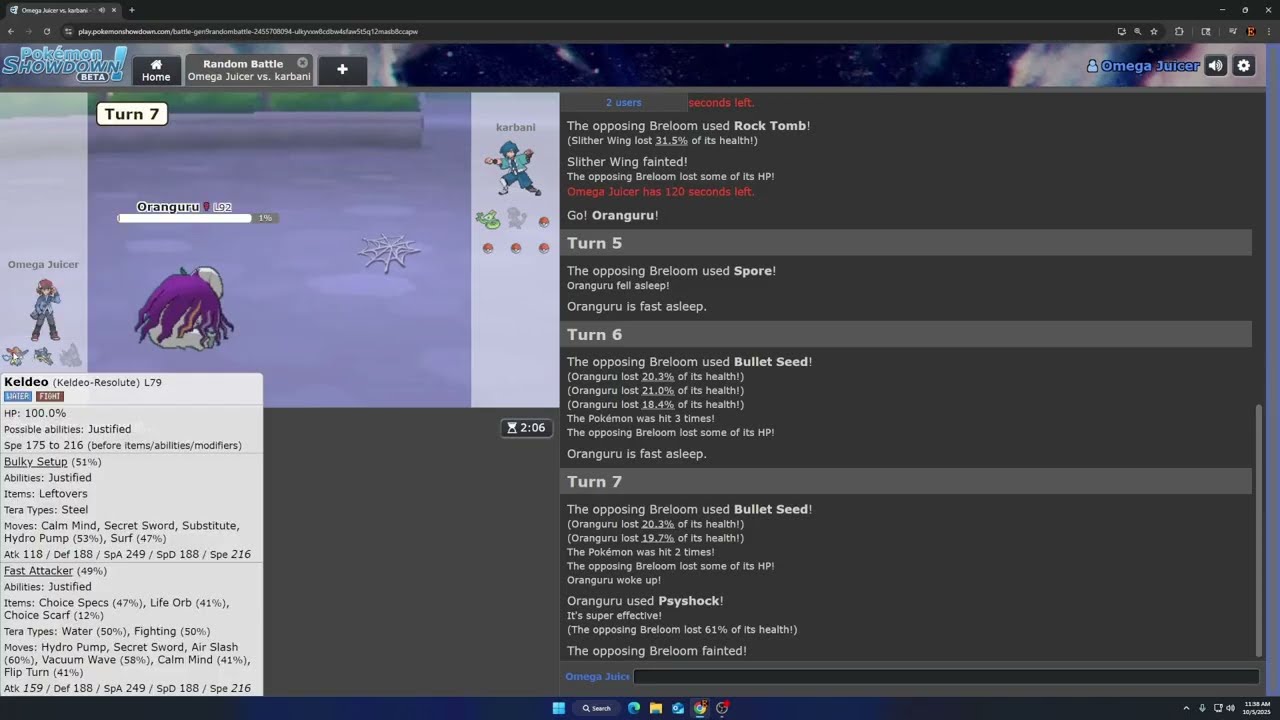Click the sticky web hazard on field
Screen dimensions: 1280x720
(x=388, y=253)
